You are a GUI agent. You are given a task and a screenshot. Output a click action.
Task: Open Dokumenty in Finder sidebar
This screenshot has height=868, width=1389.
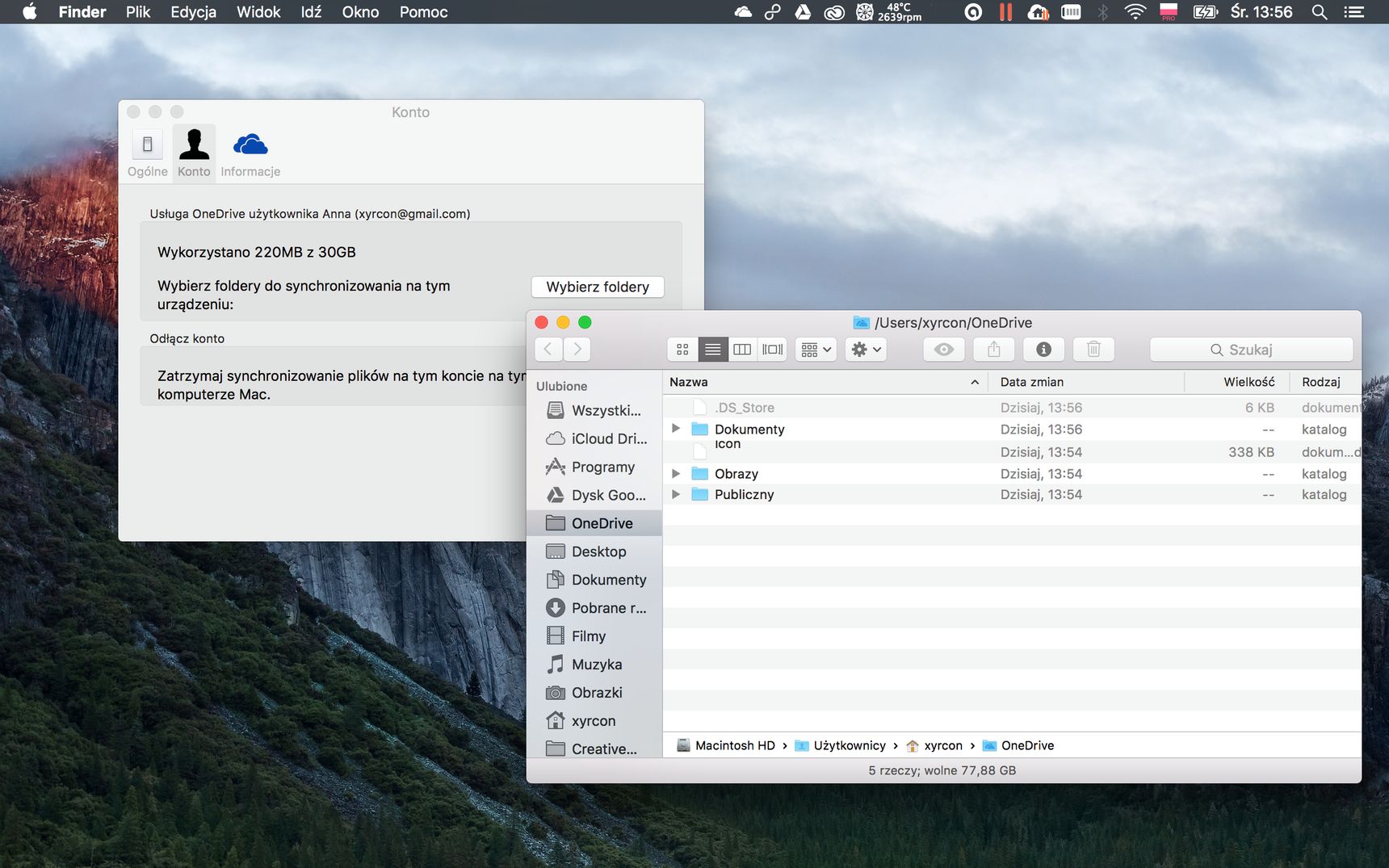594,580
